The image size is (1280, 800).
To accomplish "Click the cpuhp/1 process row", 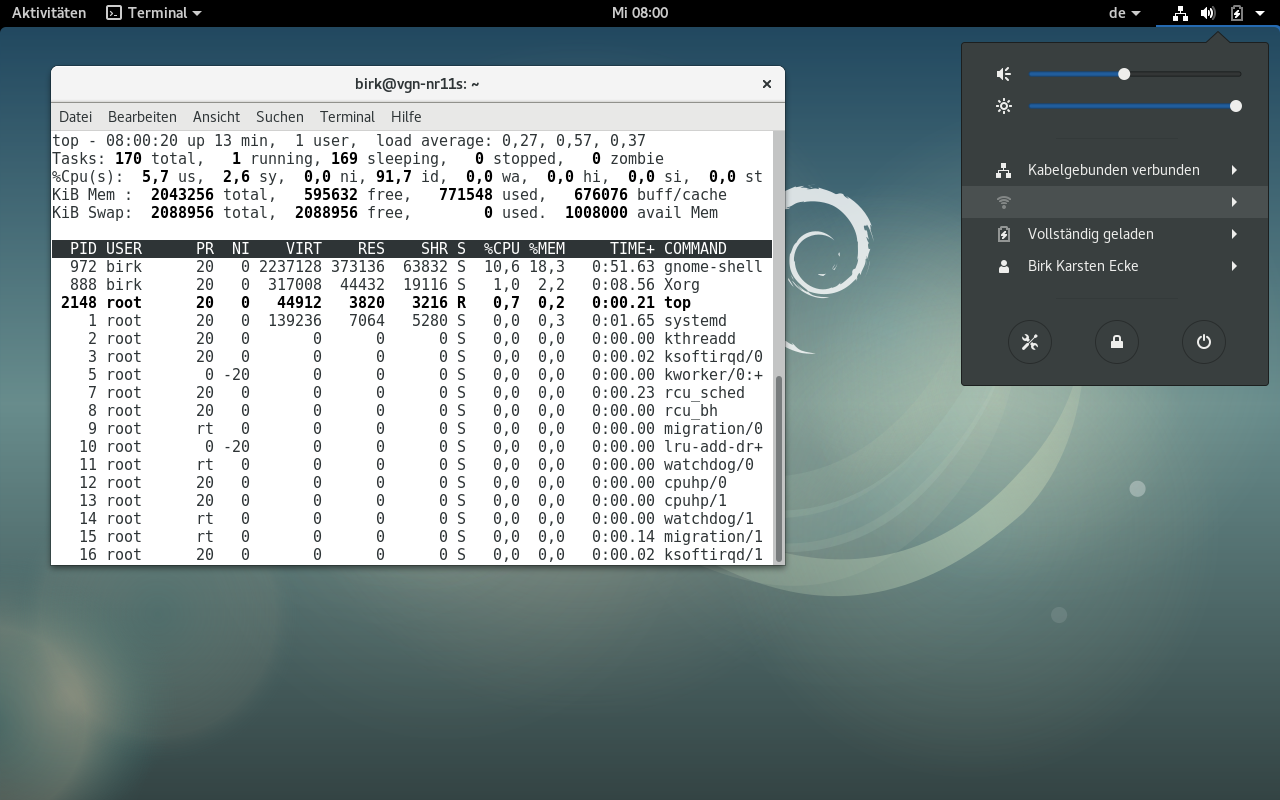I will coord(412,501).
